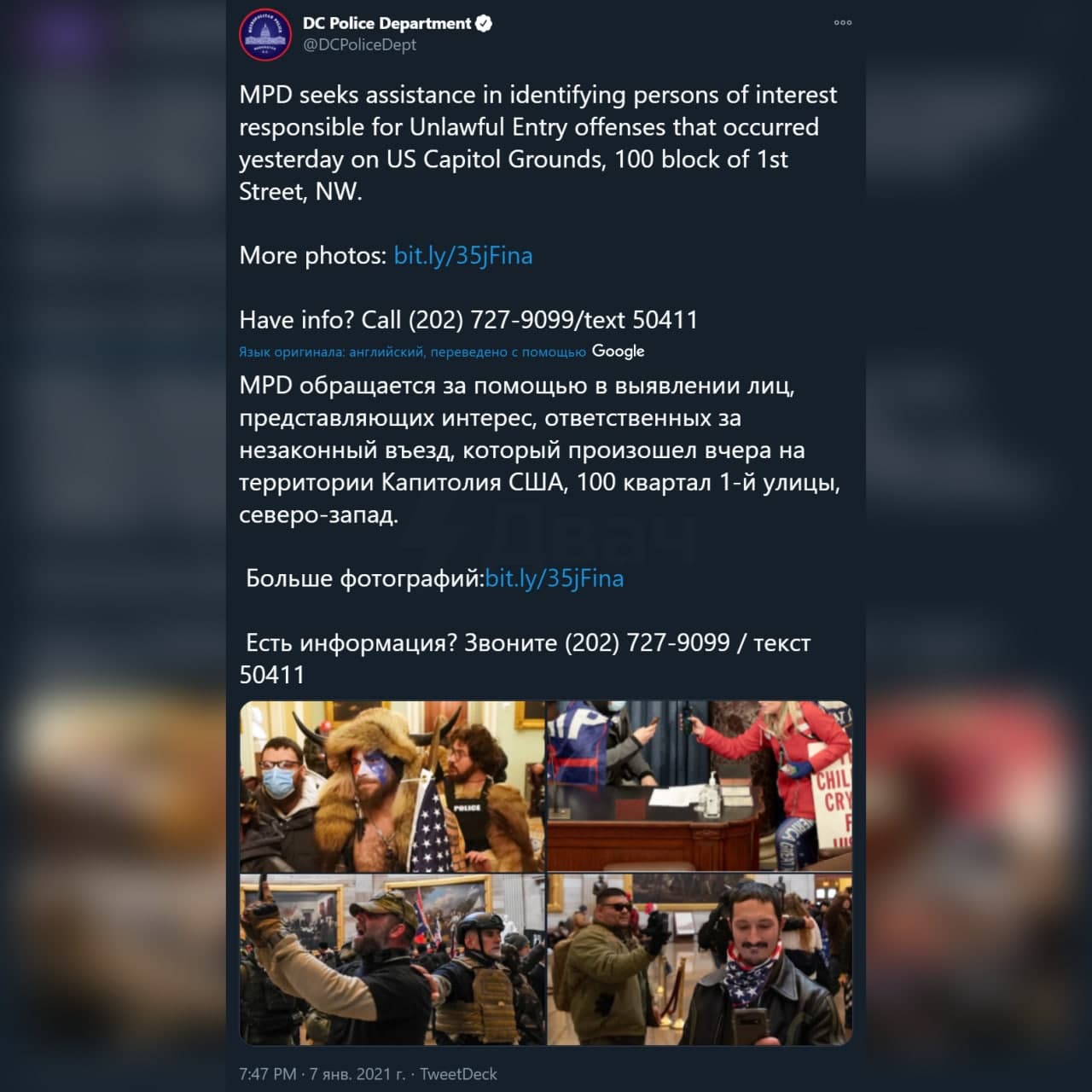Click the phone number (202) 727-9099 in English text
This screenshot has width=1092, height=1092.
pos(491,320)
